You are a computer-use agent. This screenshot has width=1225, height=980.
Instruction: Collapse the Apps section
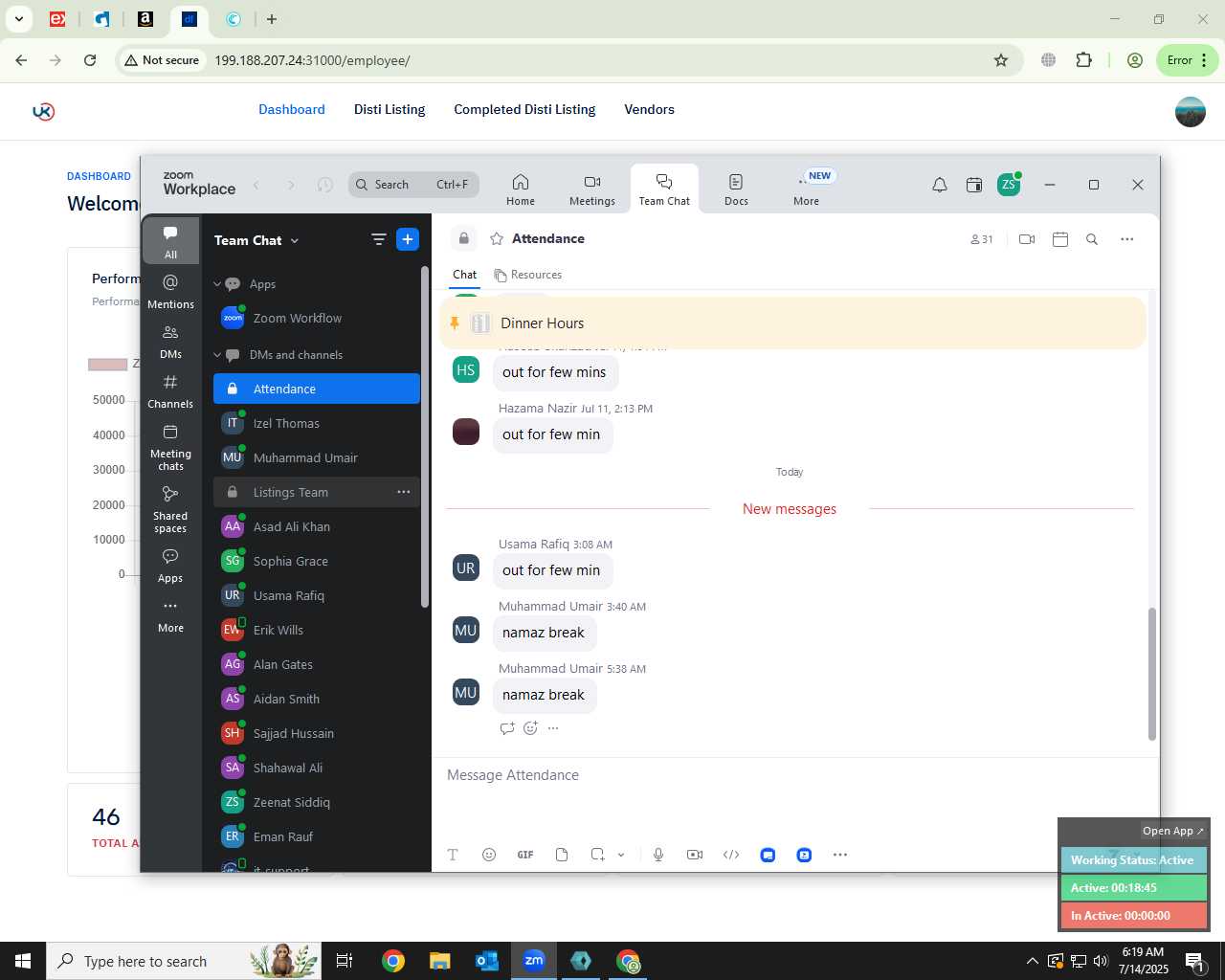pos(217,284)
